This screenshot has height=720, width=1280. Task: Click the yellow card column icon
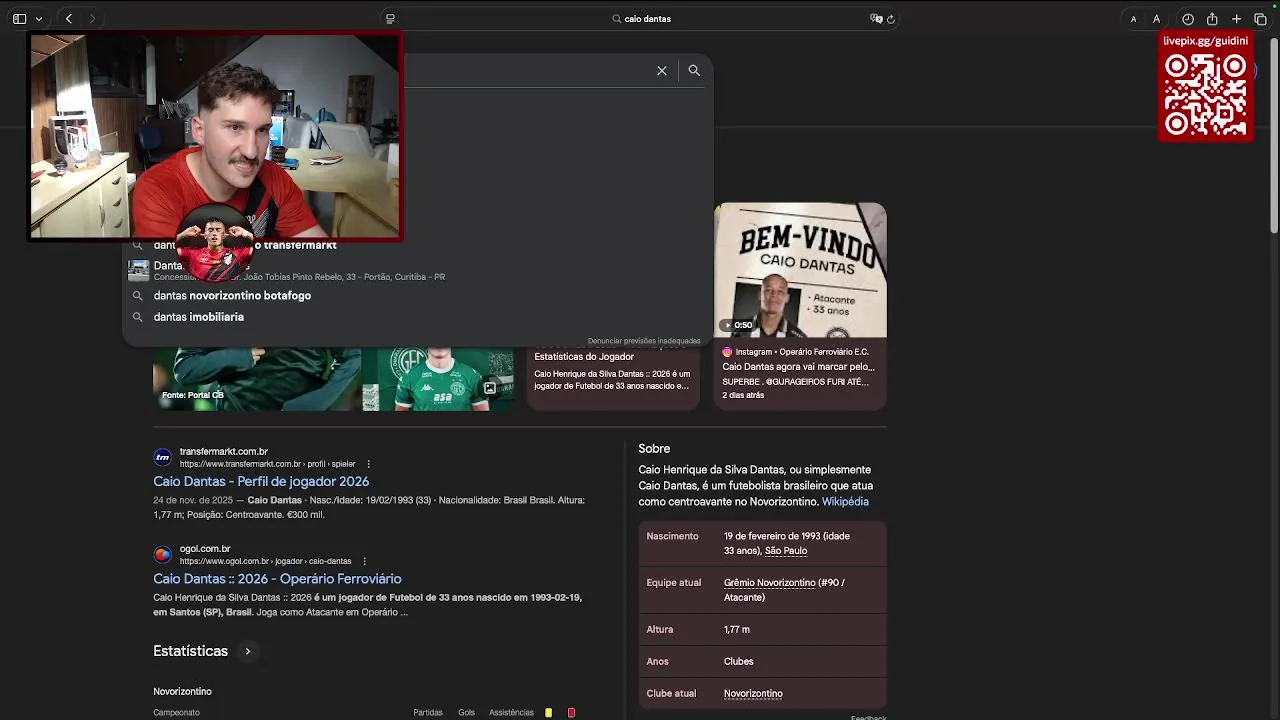coord(548,713)
